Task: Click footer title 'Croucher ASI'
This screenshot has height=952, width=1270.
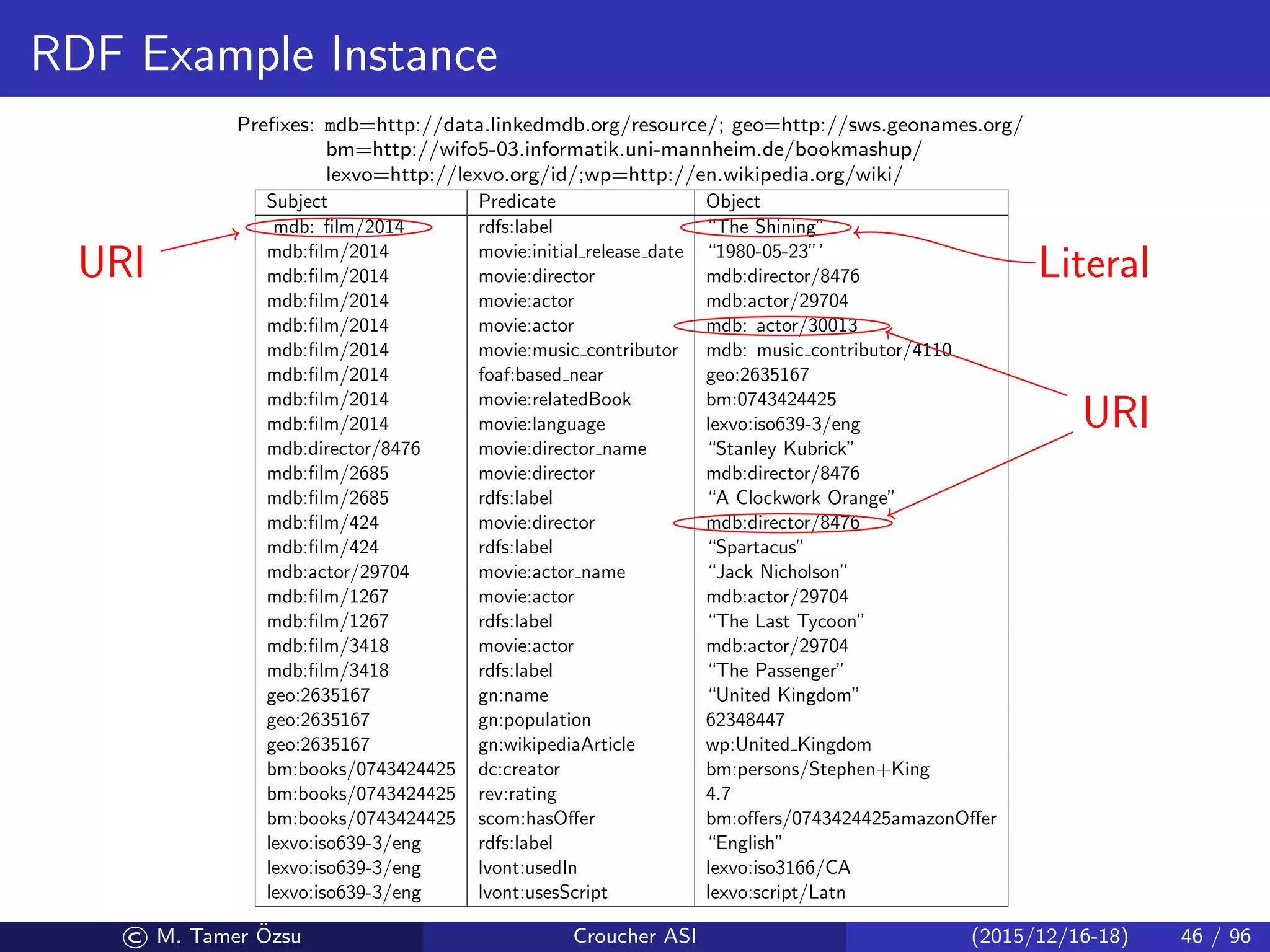Action: coord(635,937)
